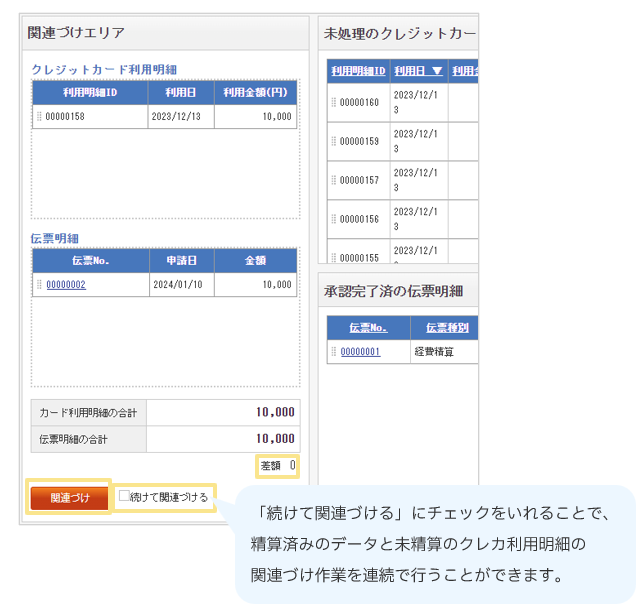The height and width of the screenshot is (608, 644).
Task: Grab drag handle of slip 00000002
Action: [39, 285]
